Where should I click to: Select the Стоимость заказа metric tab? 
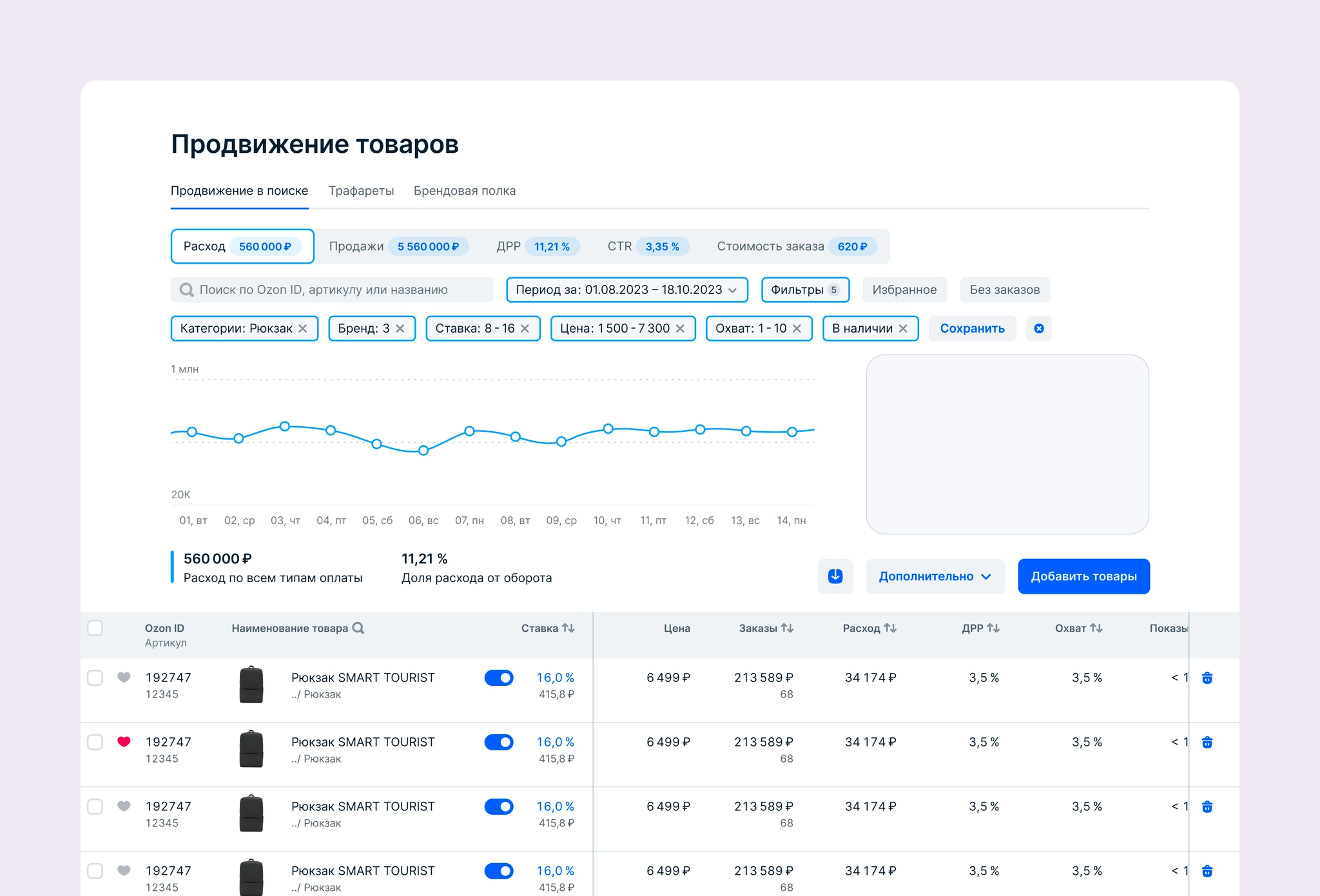[797, 246]
